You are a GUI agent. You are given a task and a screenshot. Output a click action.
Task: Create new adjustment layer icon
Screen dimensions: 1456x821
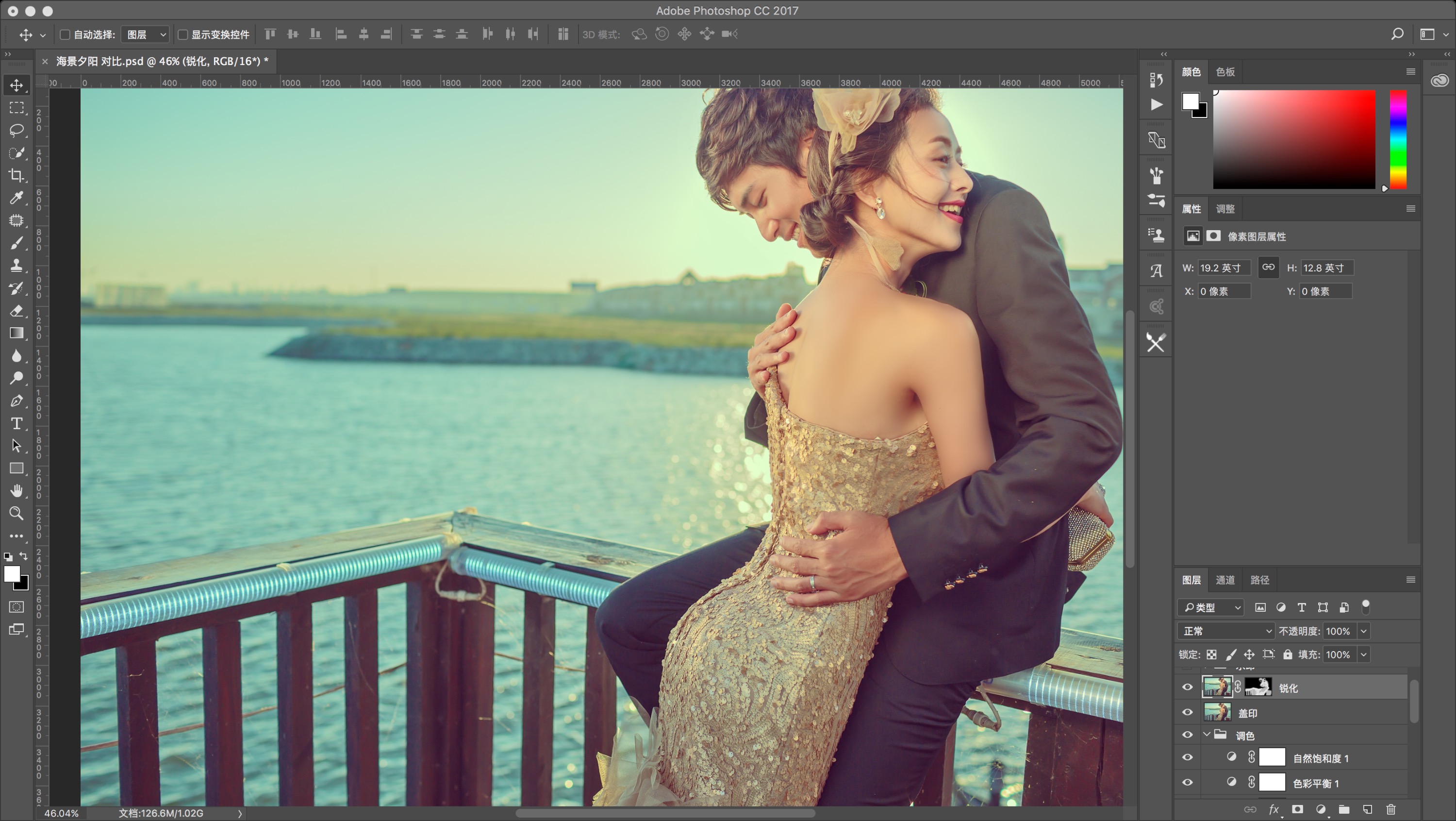[1321, 810]
